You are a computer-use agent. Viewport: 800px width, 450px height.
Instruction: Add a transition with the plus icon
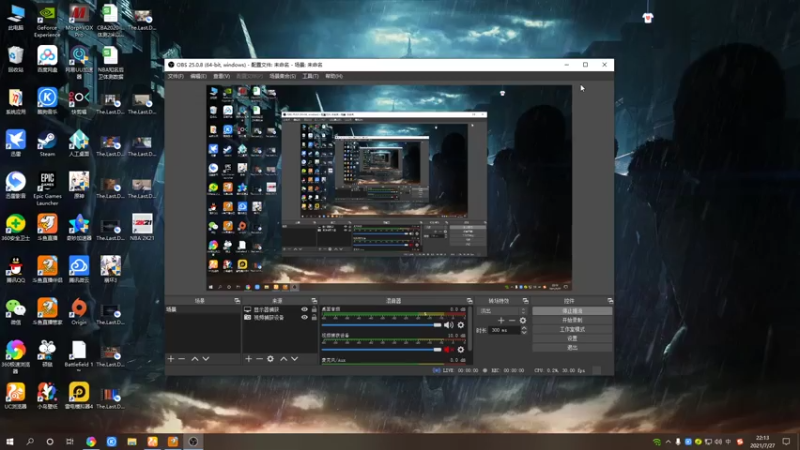(501, 320)
